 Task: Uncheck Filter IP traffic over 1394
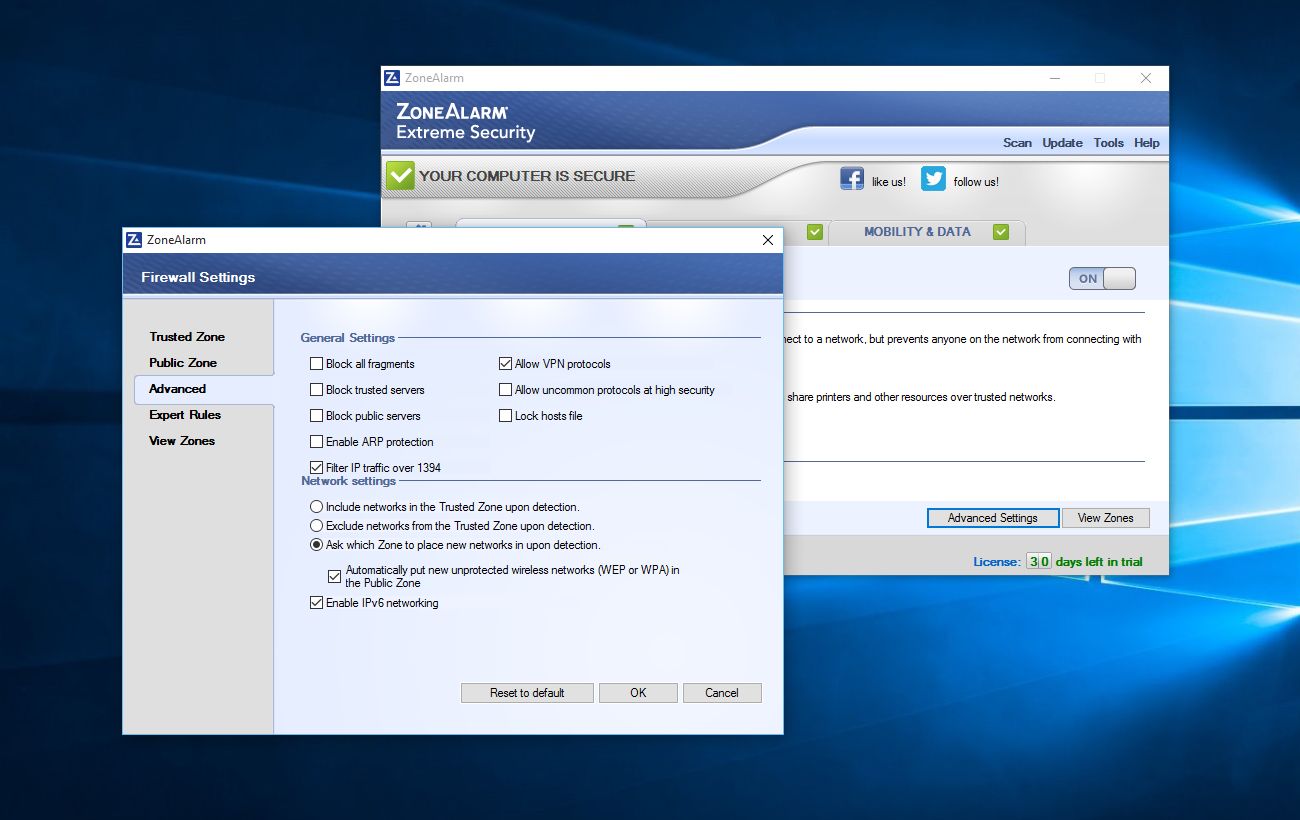point(316,468)
